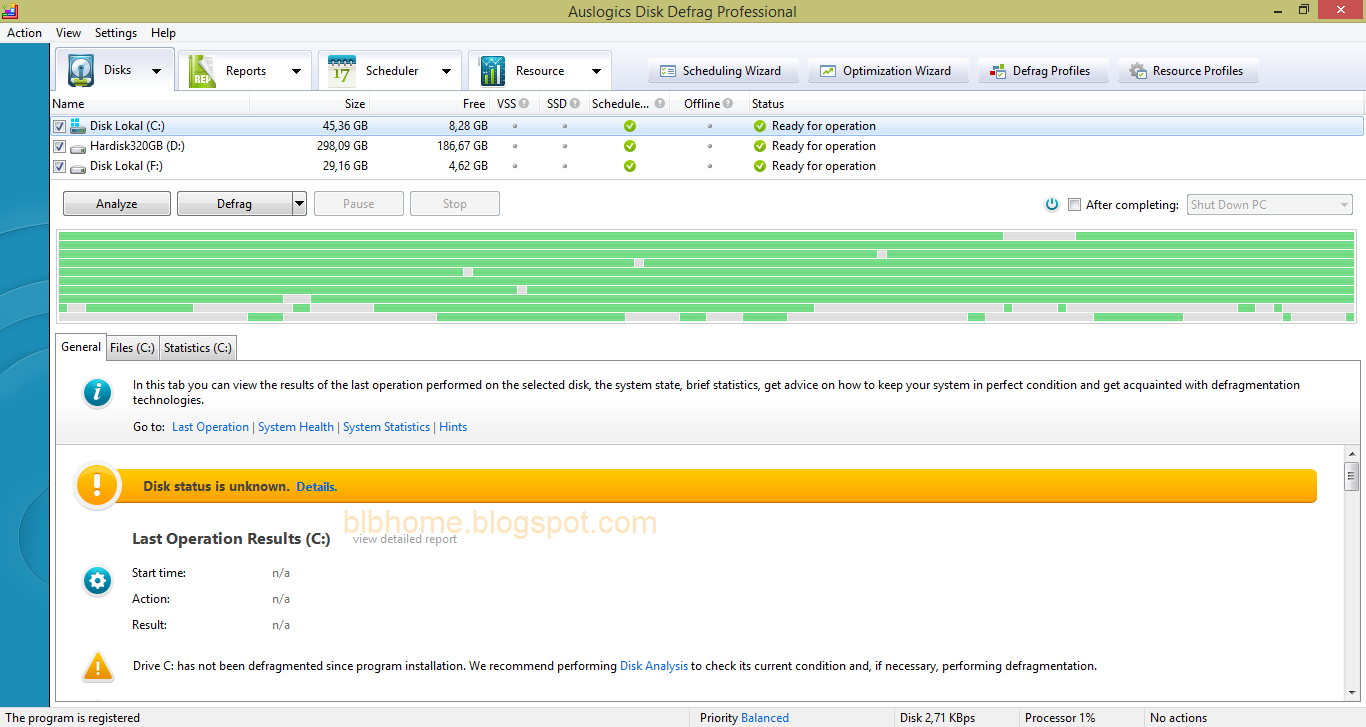The image size is (1366, 727).
Task: Switch to the Files (C:) tab
Action: click(x=132, y=348)
